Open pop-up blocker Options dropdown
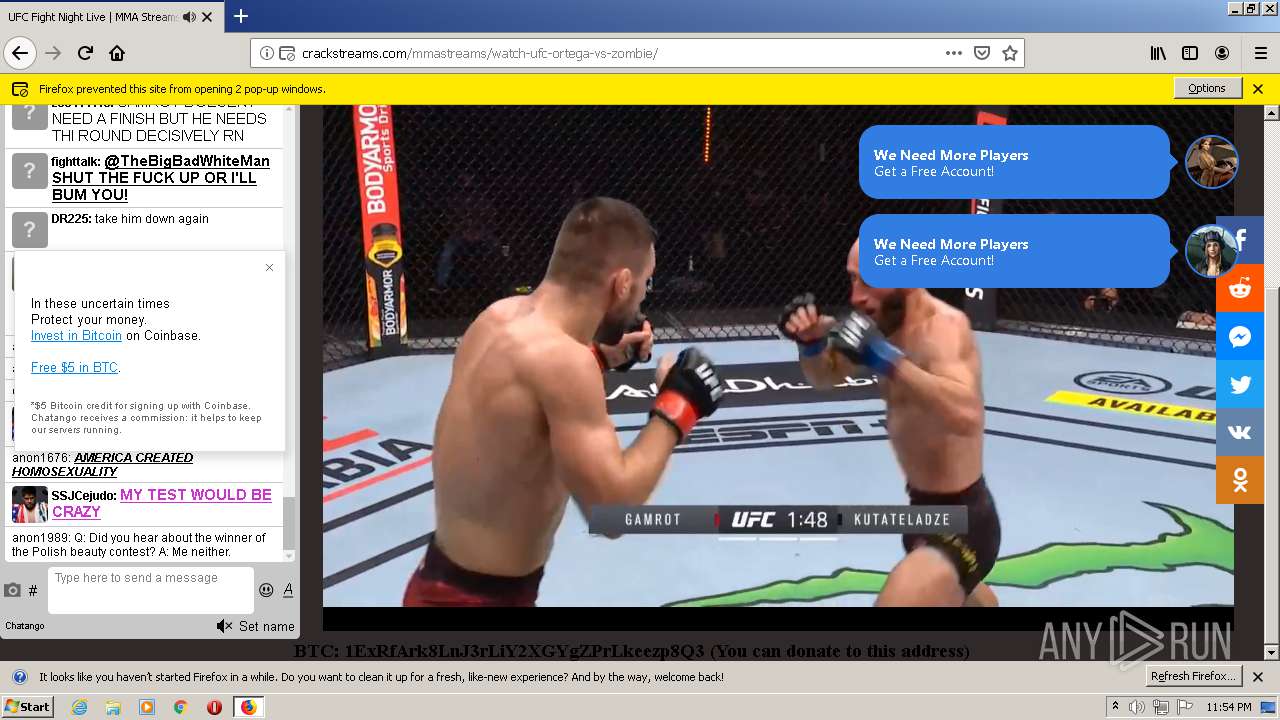 pyautogui.click(x=1207, y=88)
